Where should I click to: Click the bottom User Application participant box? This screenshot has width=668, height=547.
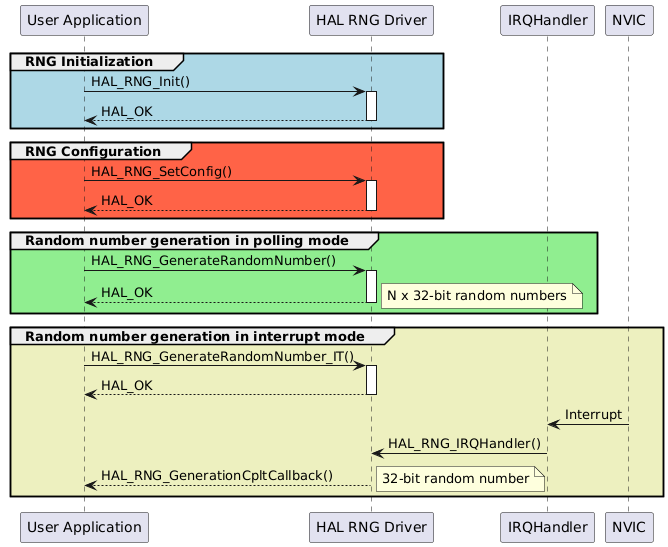(84, 527)
